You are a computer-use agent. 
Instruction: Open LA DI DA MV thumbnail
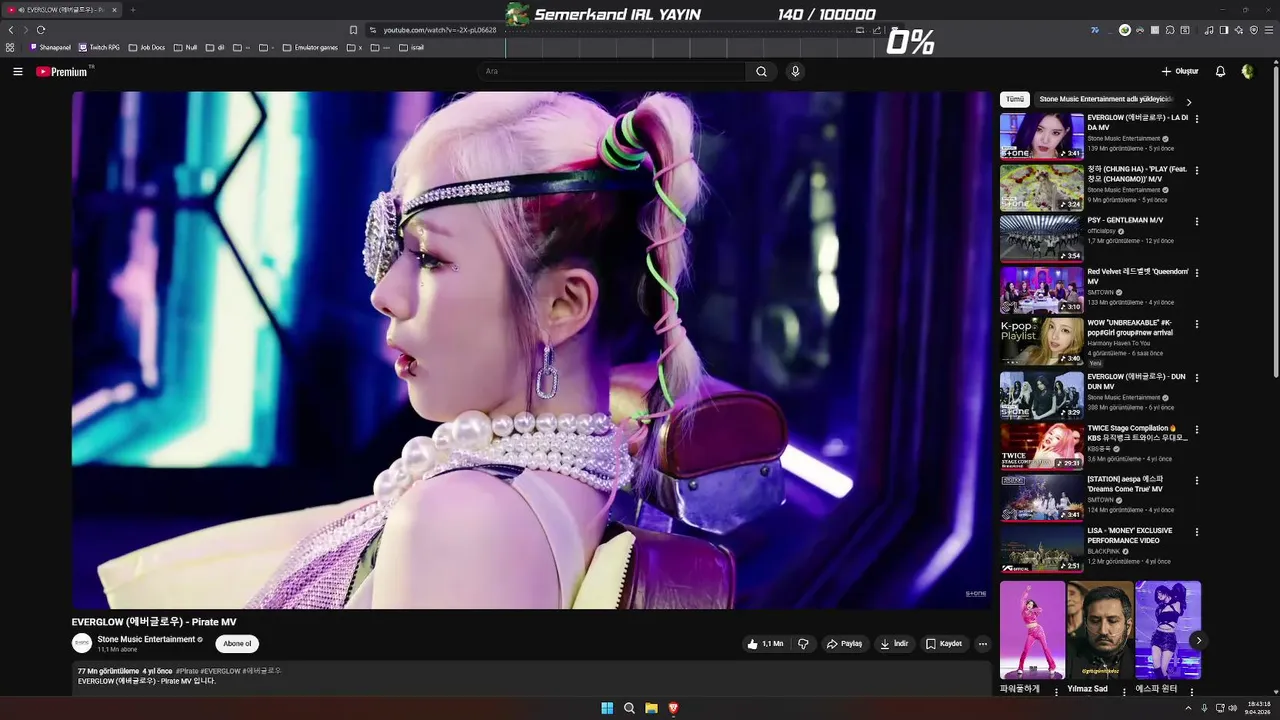click(1042, 136)
